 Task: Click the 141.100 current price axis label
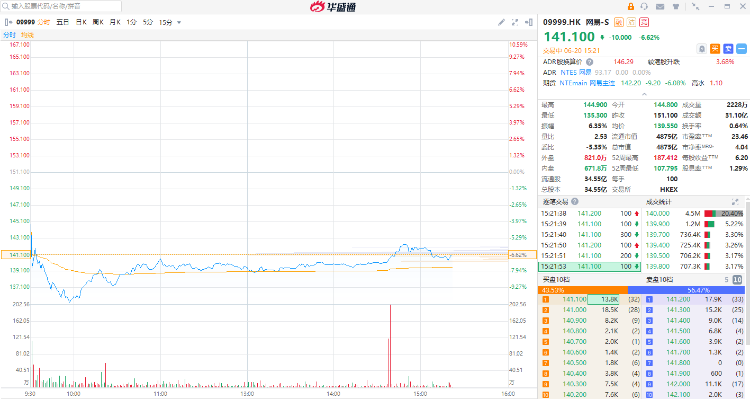click(x=16, y=255)
